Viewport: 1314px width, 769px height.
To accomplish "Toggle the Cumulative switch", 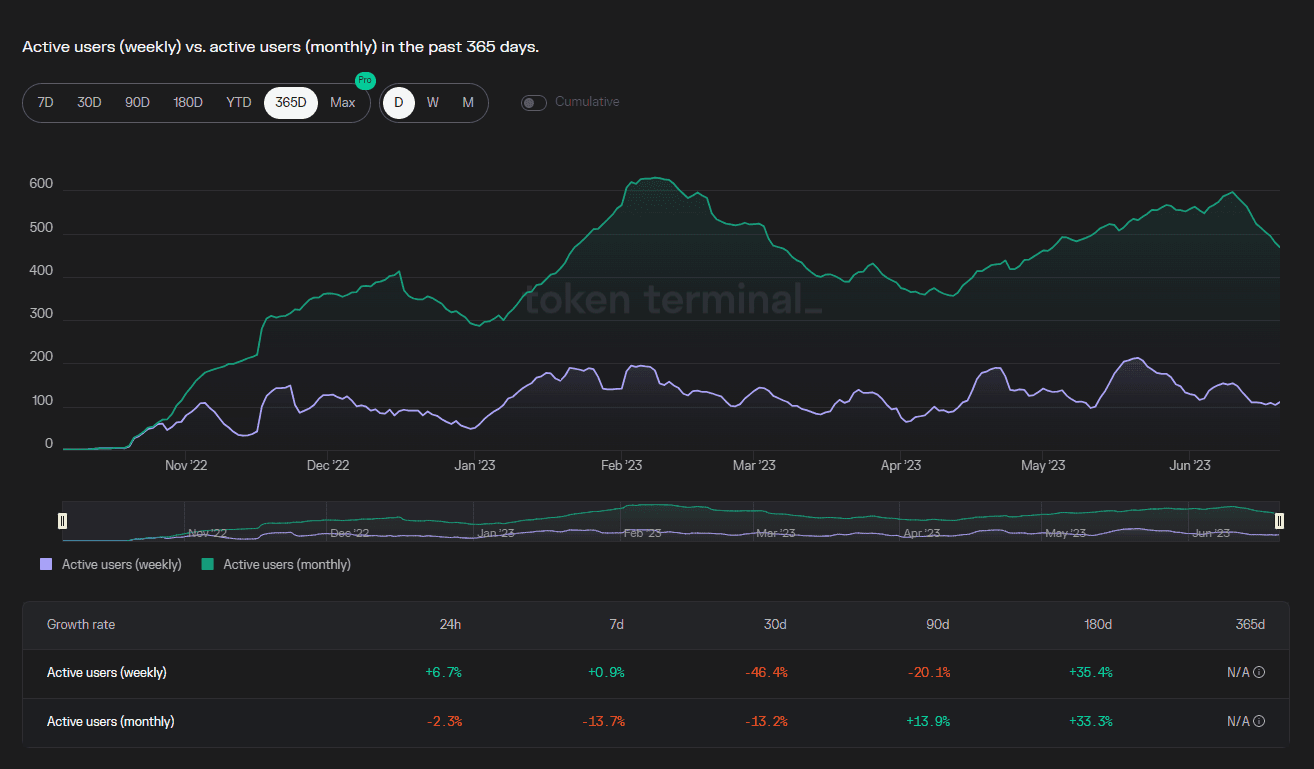I will [x=534, y=103].
